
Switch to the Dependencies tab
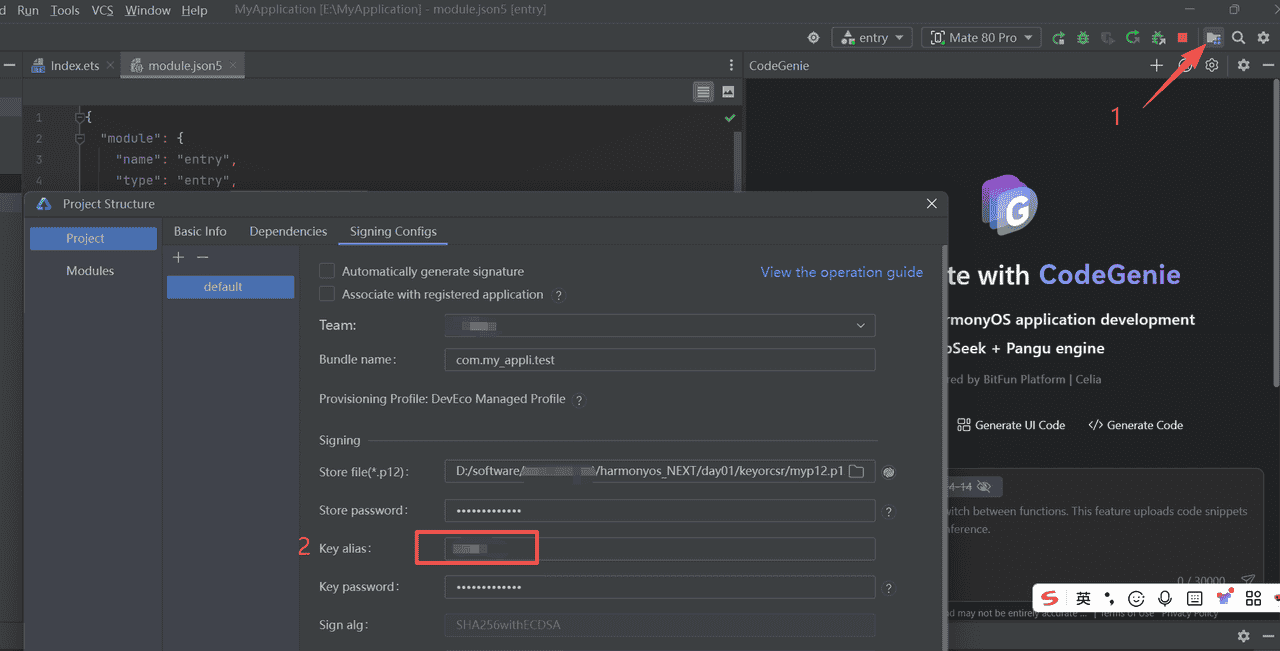288,231
